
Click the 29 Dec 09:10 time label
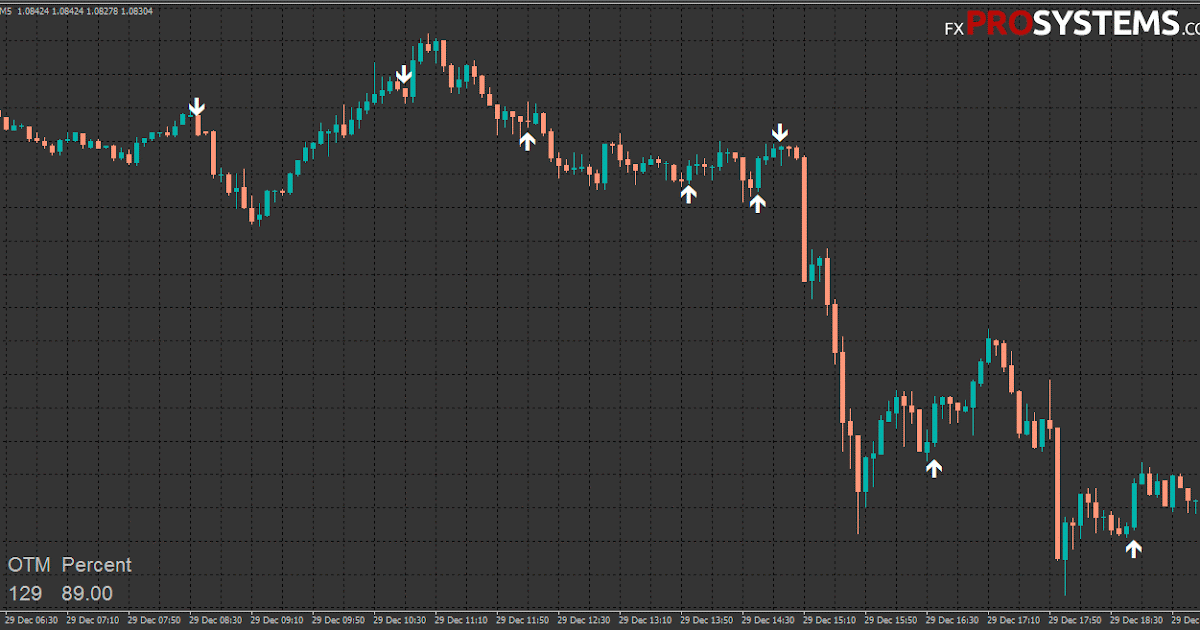coord(278,621)
